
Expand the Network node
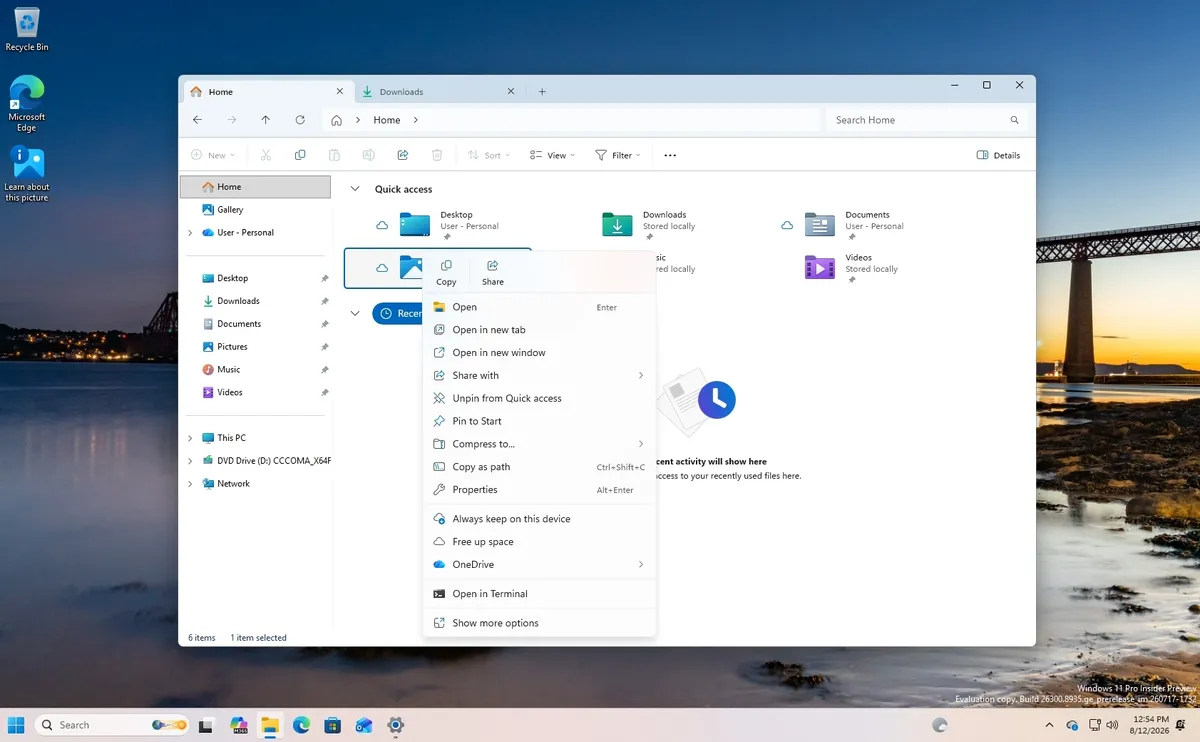[x=190, y=484]
